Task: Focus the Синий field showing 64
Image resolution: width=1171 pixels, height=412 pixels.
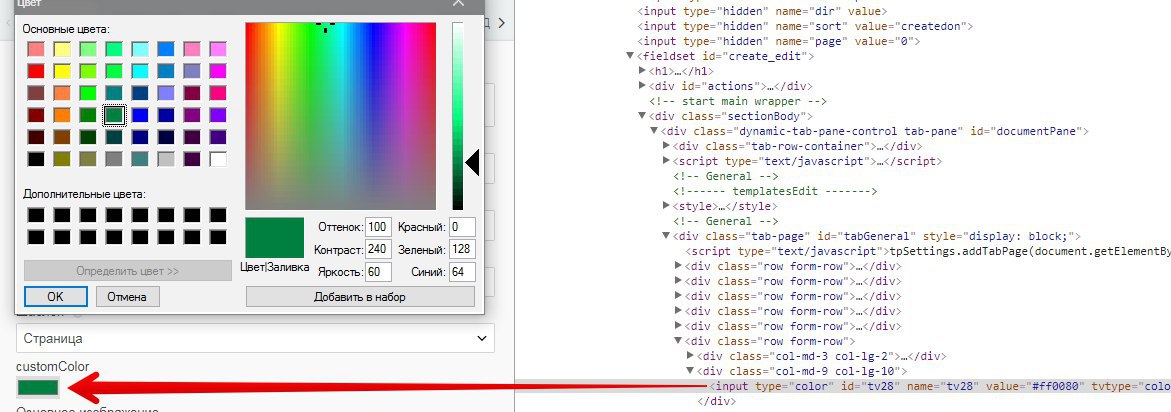Action: click(x=462, y=272)
